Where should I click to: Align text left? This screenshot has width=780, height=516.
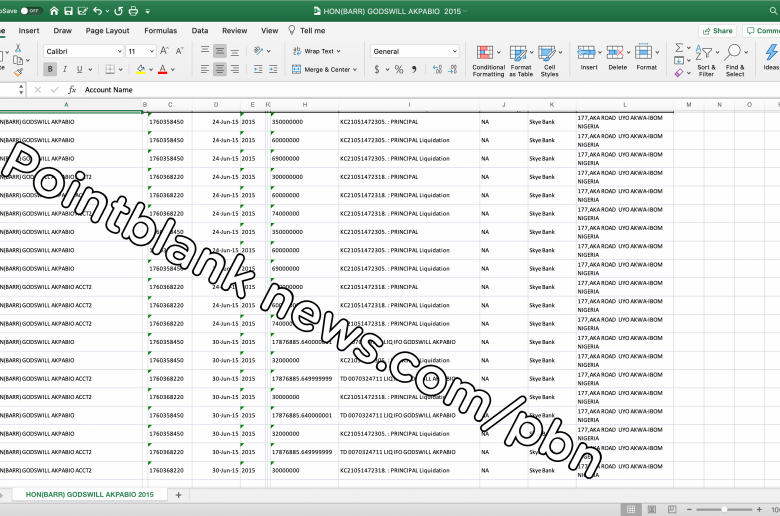[205, 69]
